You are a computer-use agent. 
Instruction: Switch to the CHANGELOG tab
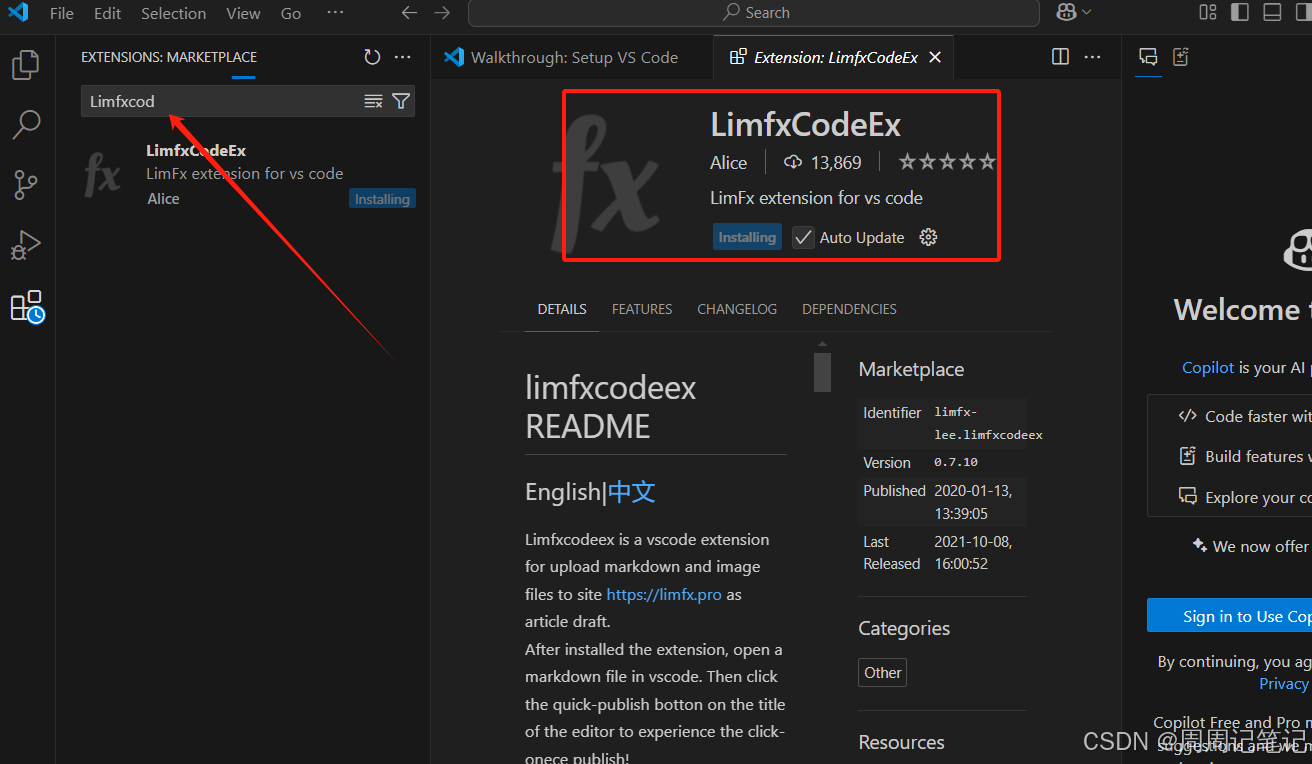[737, 309]
